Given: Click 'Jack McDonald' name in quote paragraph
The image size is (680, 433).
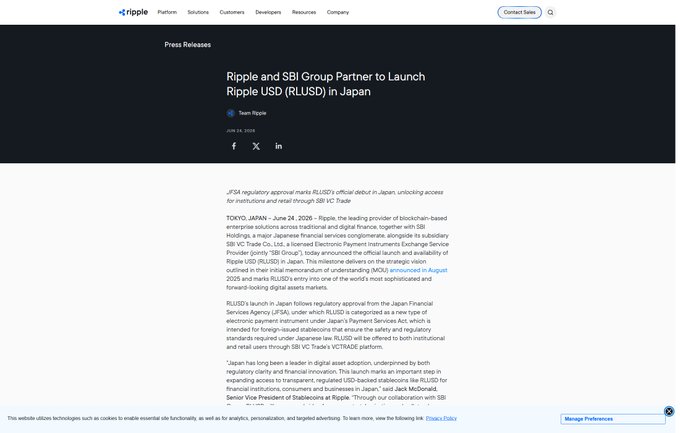Looking at the screenshot, I should tap(415, 389).
